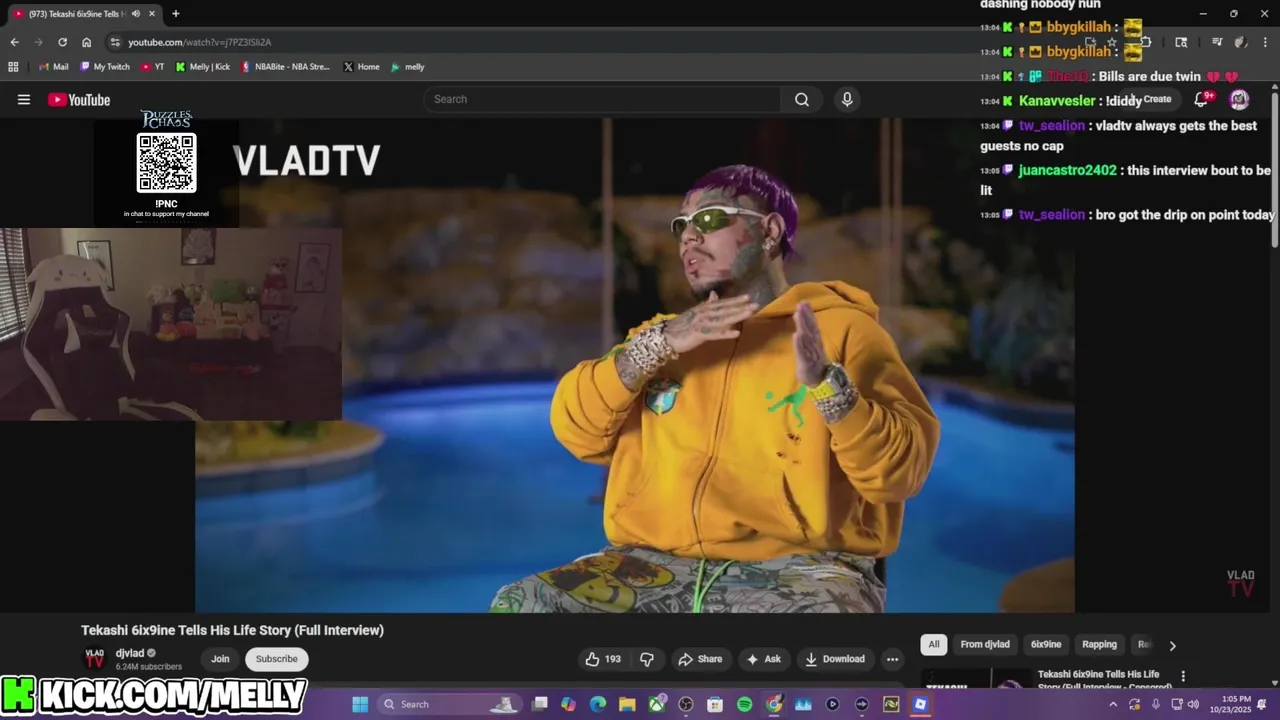1280x720 pixels.
Task: Open Copilot from the taskbar
Action: click(569, 704)
